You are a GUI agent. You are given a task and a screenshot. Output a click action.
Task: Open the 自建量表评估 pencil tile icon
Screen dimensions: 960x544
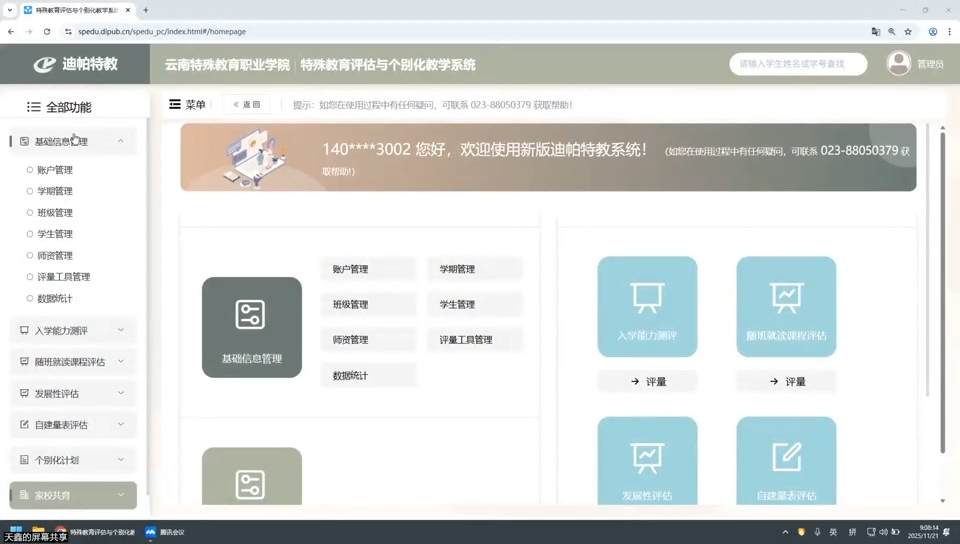786,458
